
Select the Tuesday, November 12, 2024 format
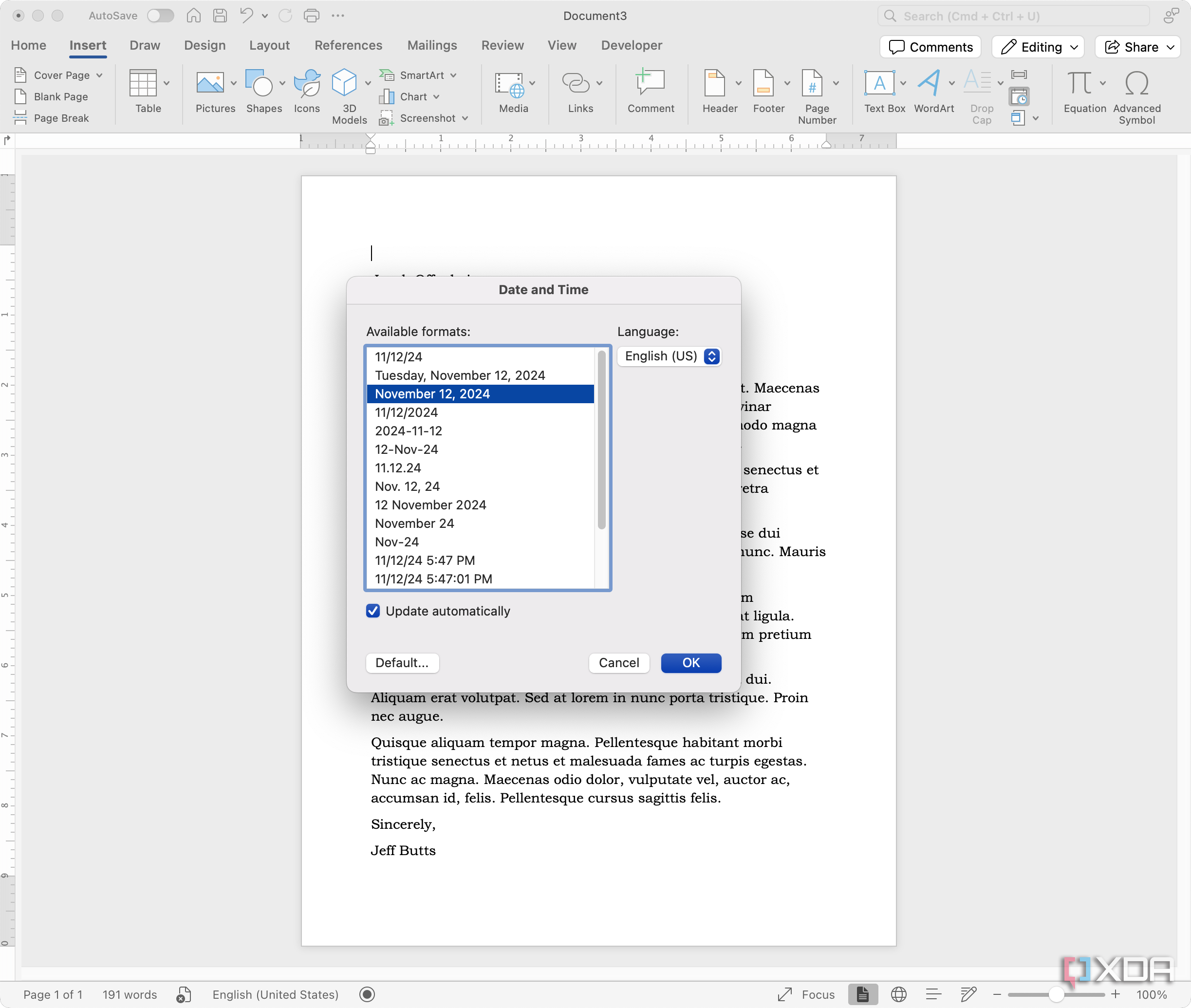point(481,375)
